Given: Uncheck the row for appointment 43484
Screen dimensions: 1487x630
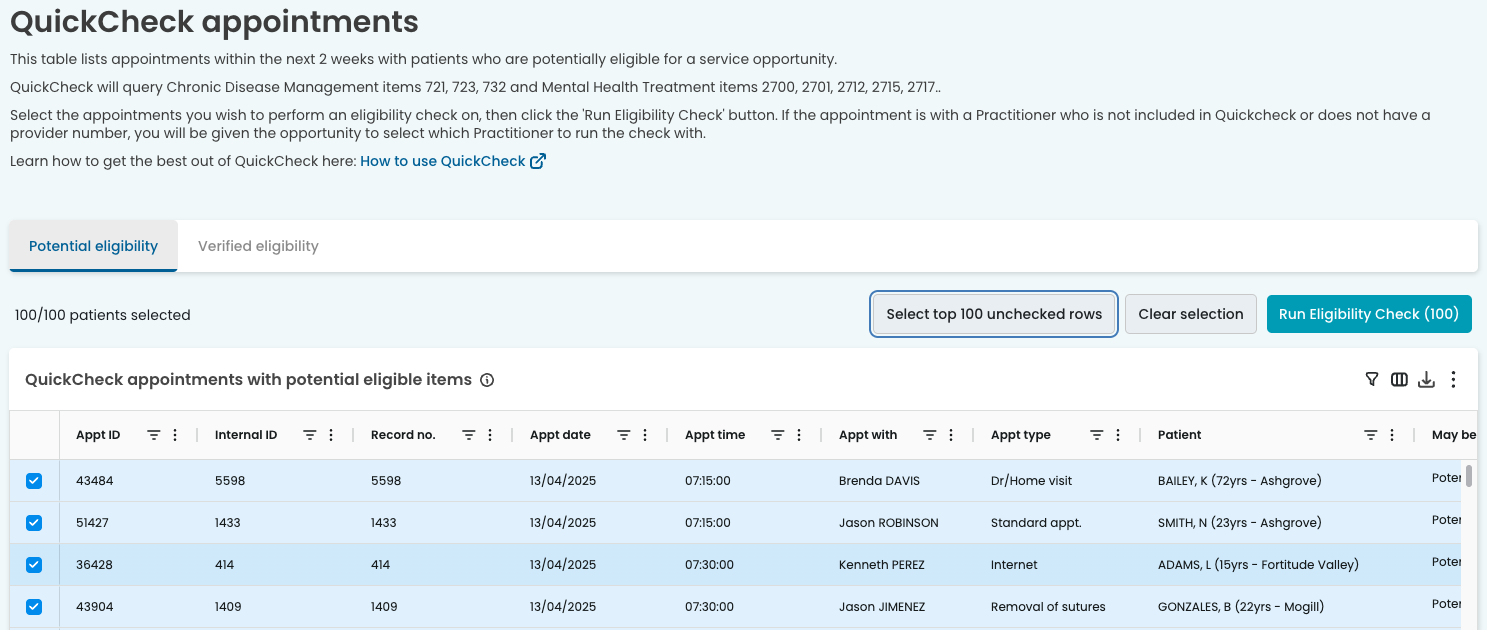Looking at the screenshot, I should 34,481.
